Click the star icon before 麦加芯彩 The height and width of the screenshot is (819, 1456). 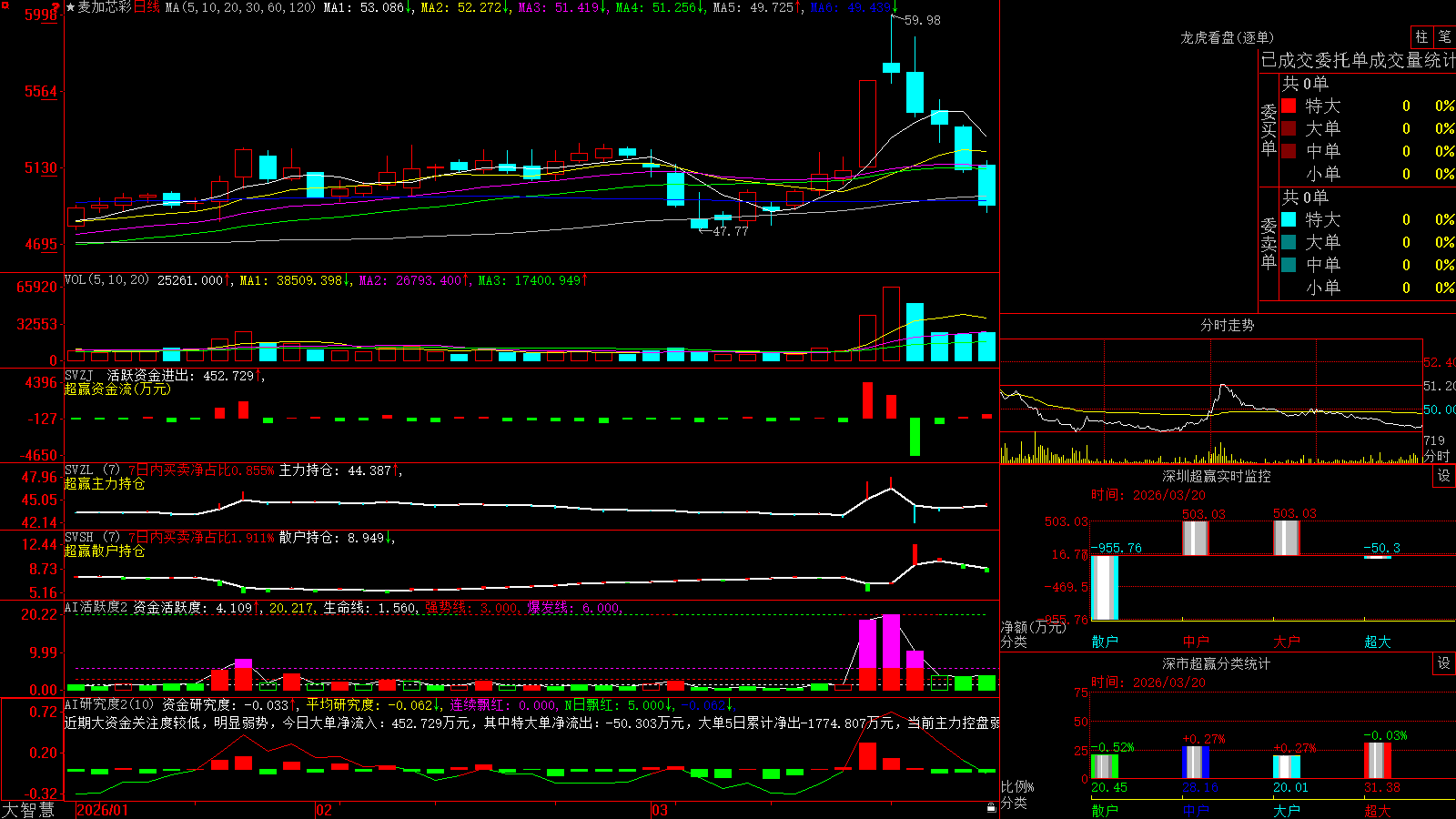tap(70, 7)
